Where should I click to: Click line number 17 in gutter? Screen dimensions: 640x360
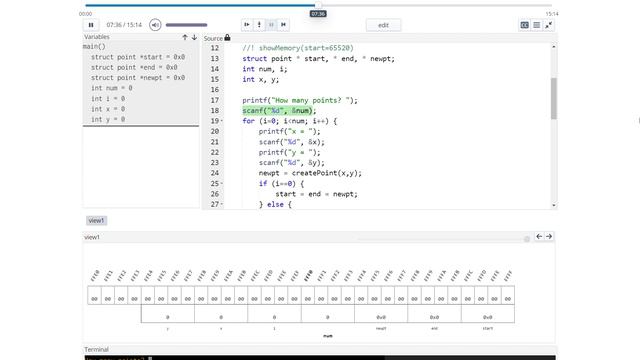coord(215,100)
